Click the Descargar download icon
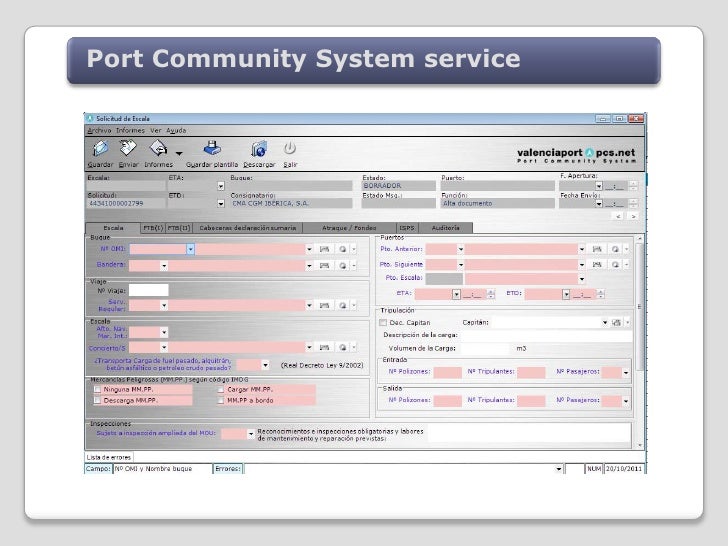The height and width of the screenshot is (546, 728). [259, 149]
